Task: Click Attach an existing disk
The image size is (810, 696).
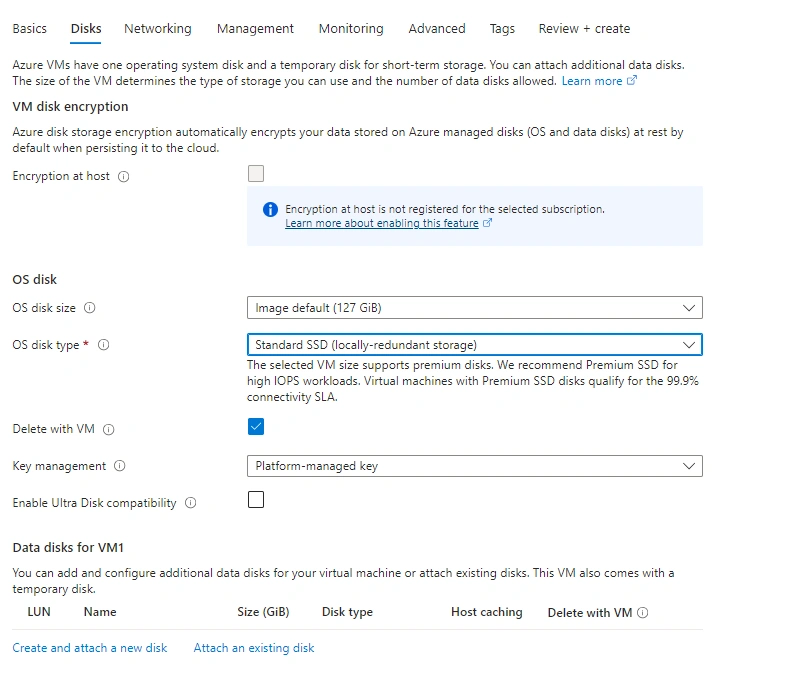Action: pos(254,648)
